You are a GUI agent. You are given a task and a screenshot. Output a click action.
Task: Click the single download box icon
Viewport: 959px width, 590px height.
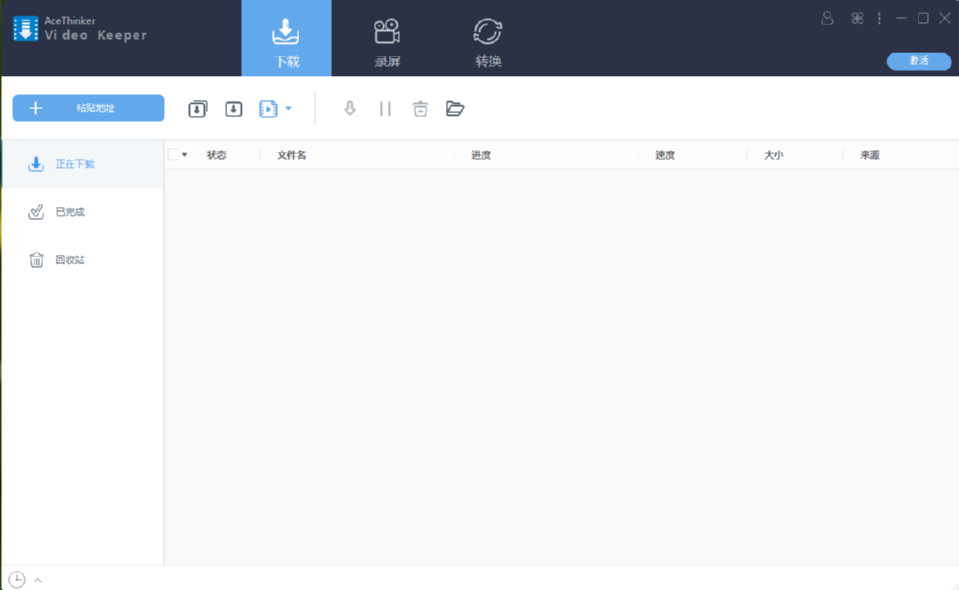click(x=233, y=109)
